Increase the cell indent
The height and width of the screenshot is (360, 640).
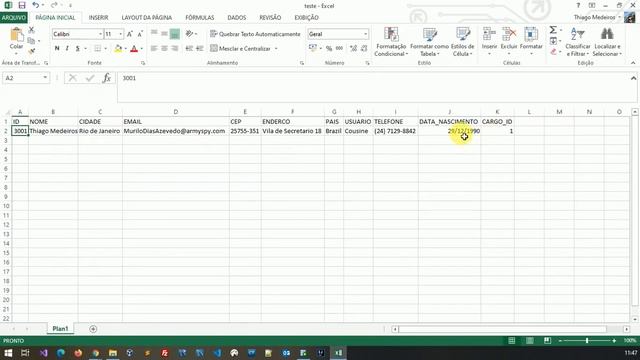[200, 49]
